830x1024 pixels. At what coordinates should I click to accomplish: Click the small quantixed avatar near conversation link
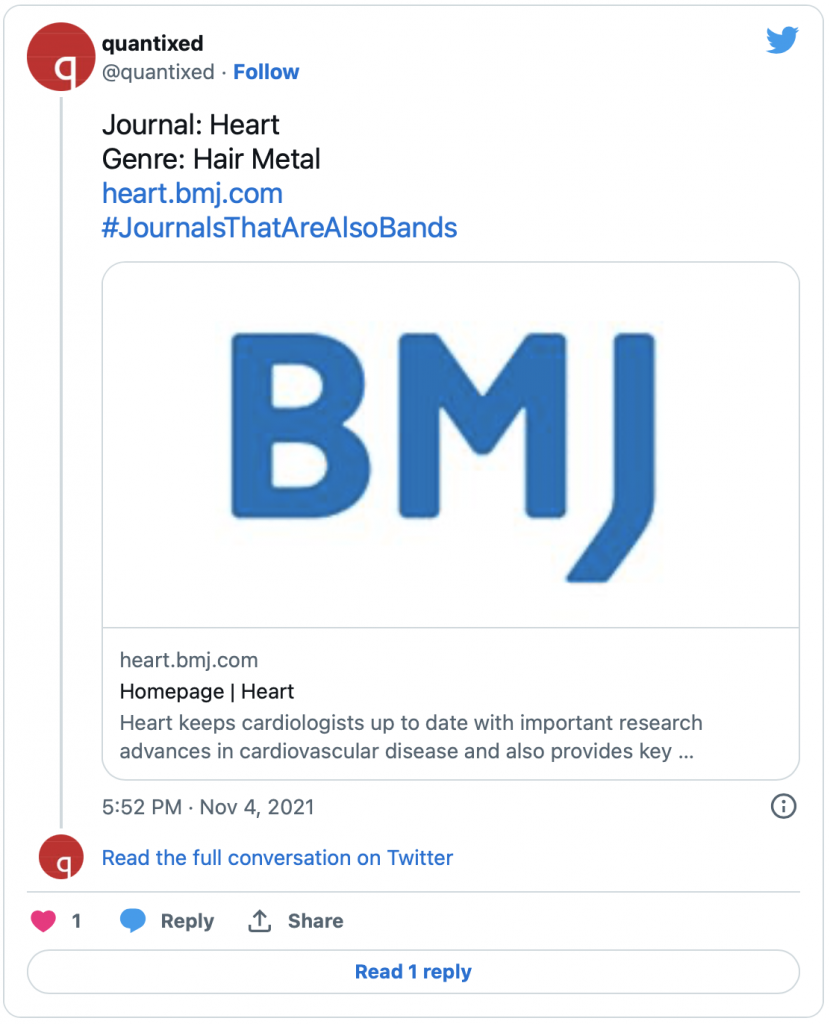(61, 857)
